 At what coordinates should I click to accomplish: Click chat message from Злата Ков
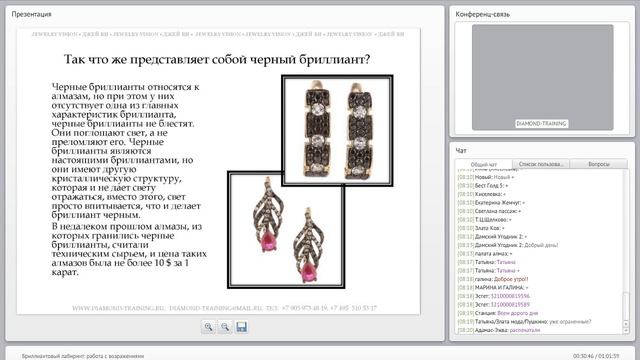pyautogui.click(x=481, y=228)
